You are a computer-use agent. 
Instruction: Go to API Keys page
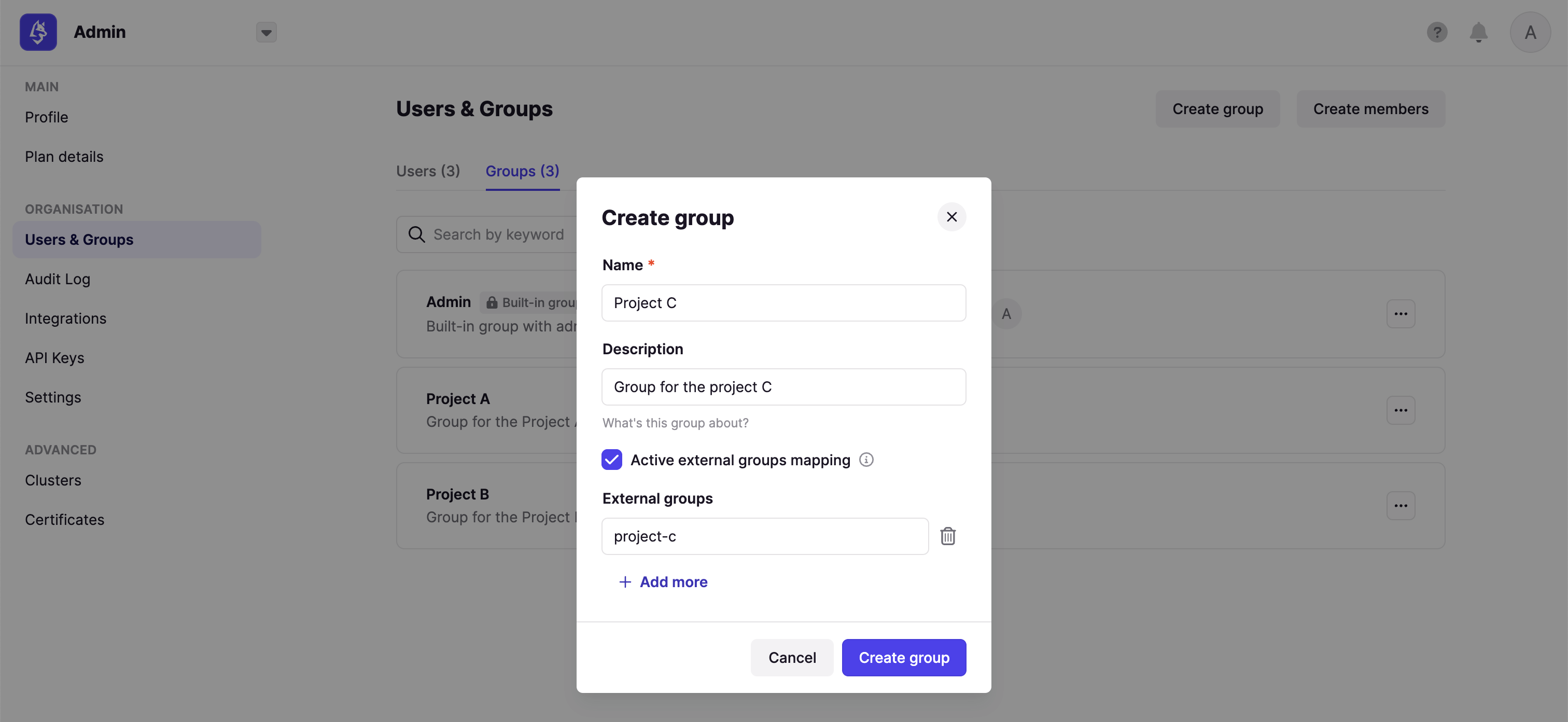[54, 358]
